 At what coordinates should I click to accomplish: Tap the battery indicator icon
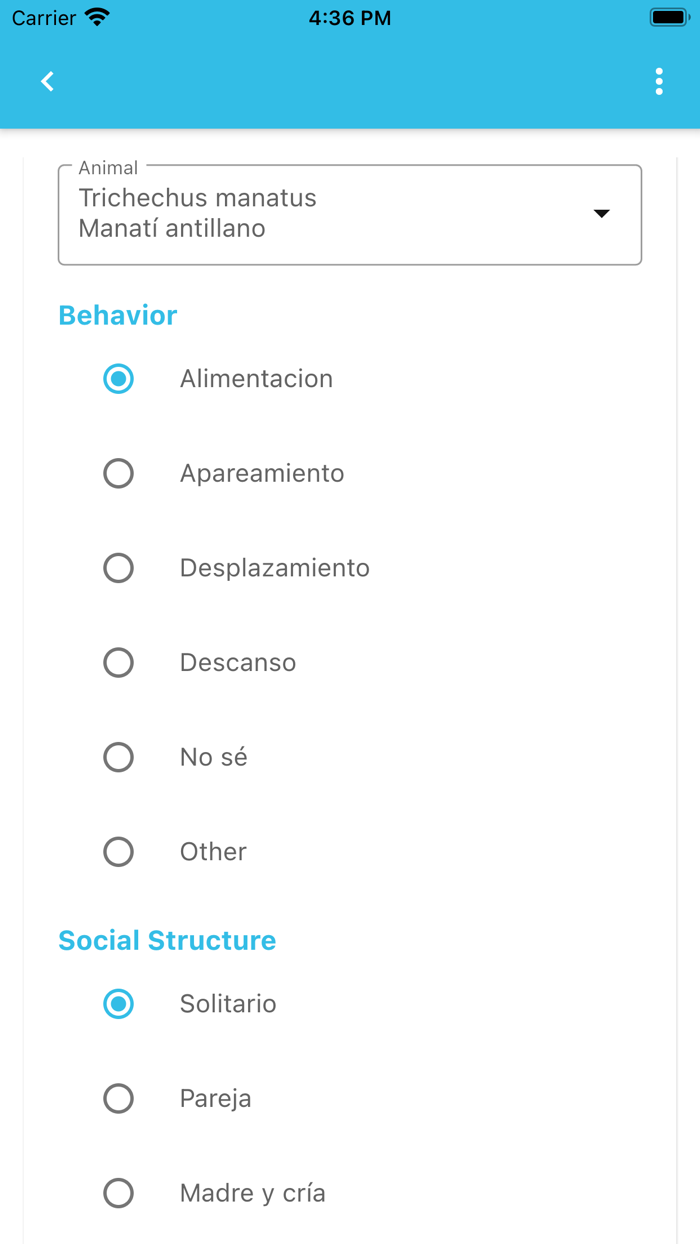click(x=668, y=17)
